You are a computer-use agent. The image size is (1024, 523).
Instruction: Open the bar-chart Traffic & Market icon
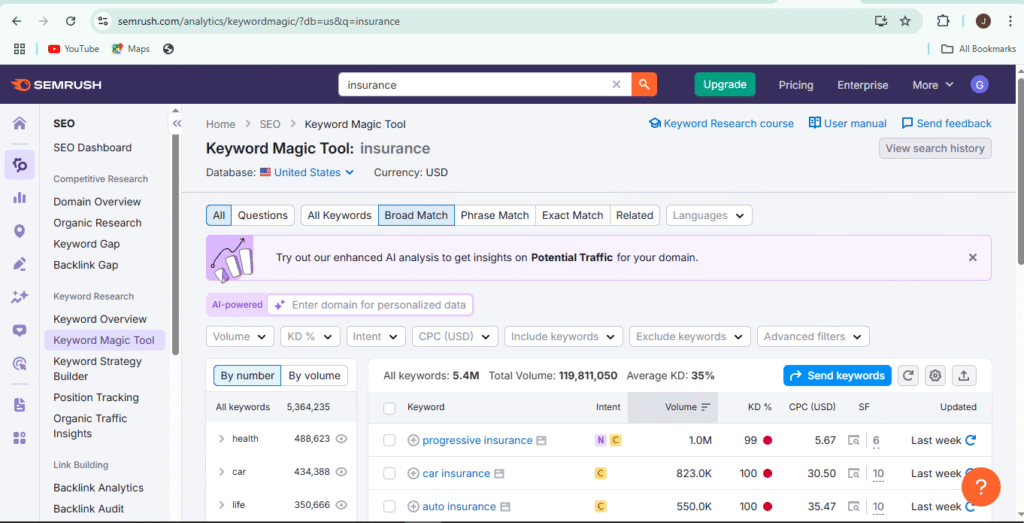click(x=20, y=198)
